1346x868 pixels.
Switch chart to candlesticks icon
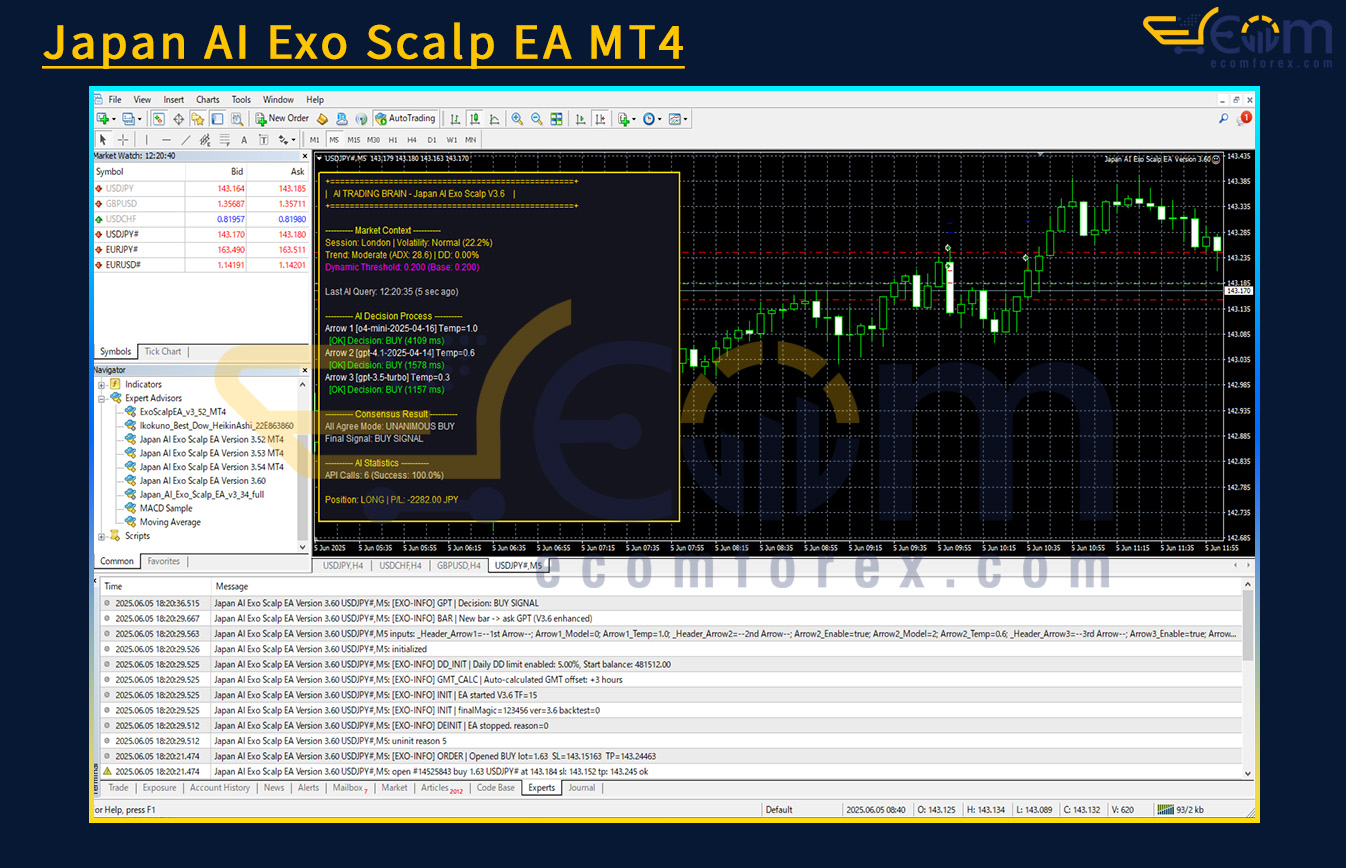pyautogui.click(x=475, y=118)
